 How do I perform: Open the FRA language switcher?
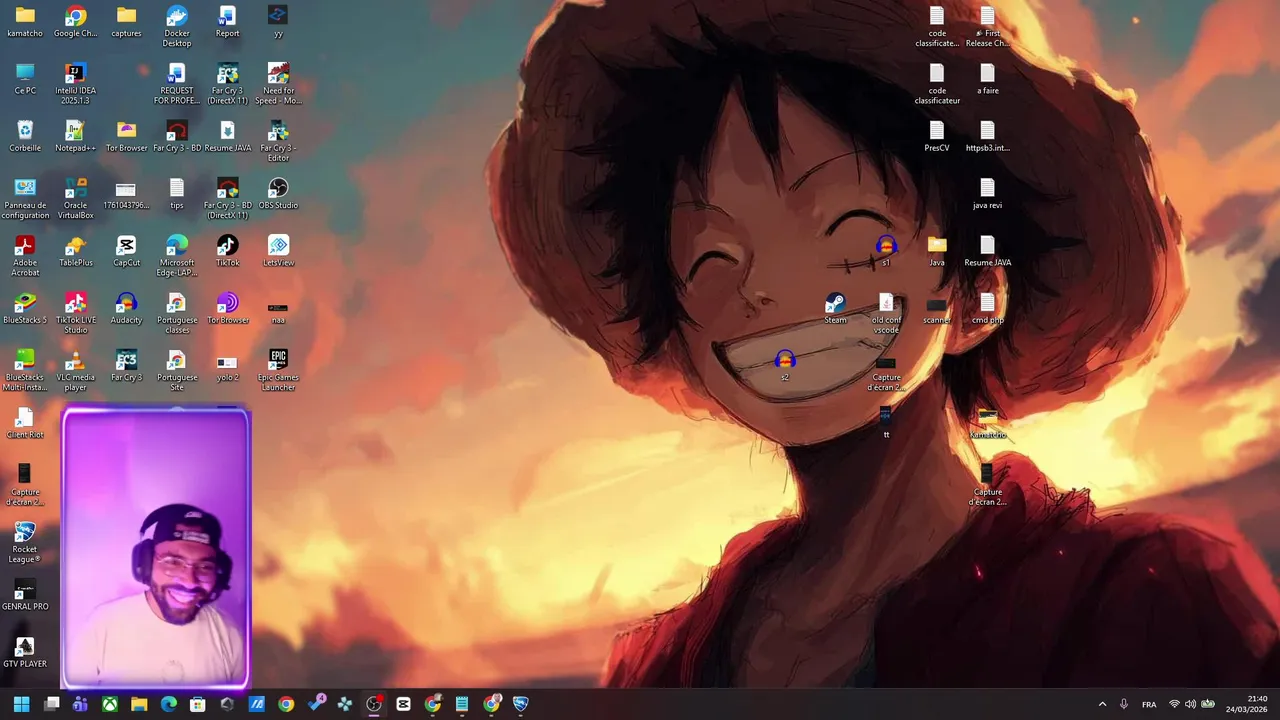pyautogui.click(x=1149, y=704)
